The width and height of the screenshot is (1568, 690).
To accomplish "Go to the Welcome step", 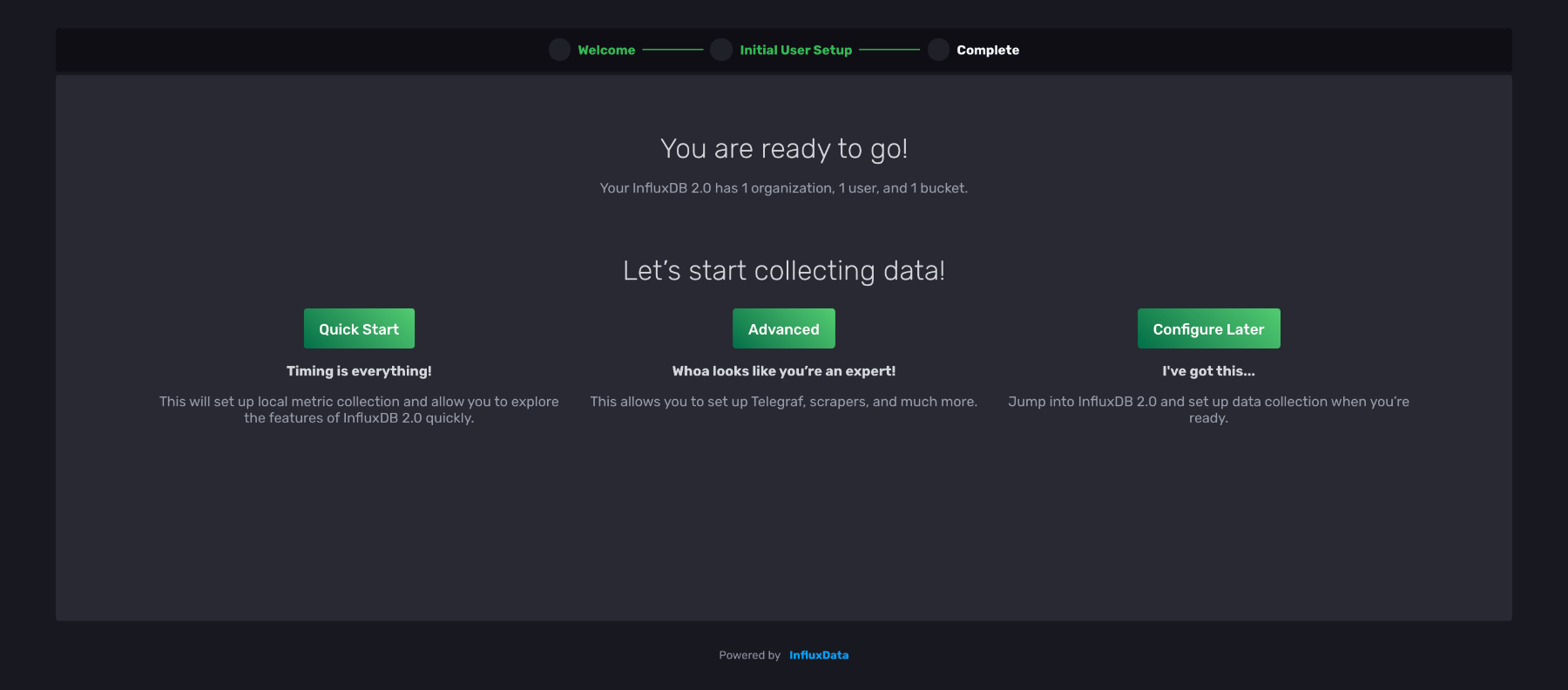I will 606,51.
